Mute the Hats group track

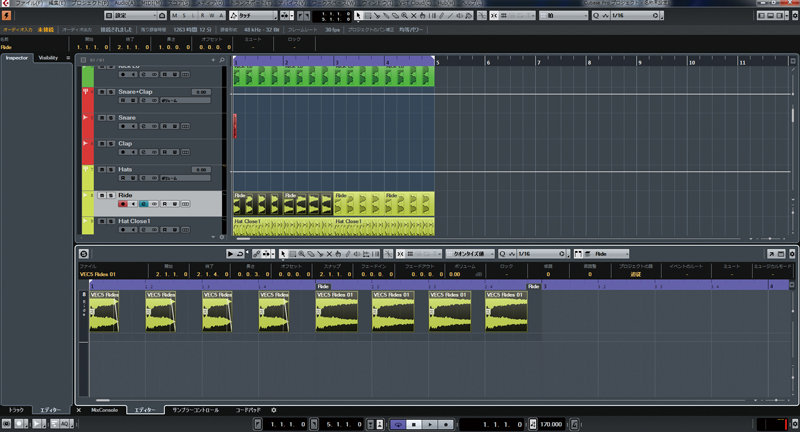(101, 169)
